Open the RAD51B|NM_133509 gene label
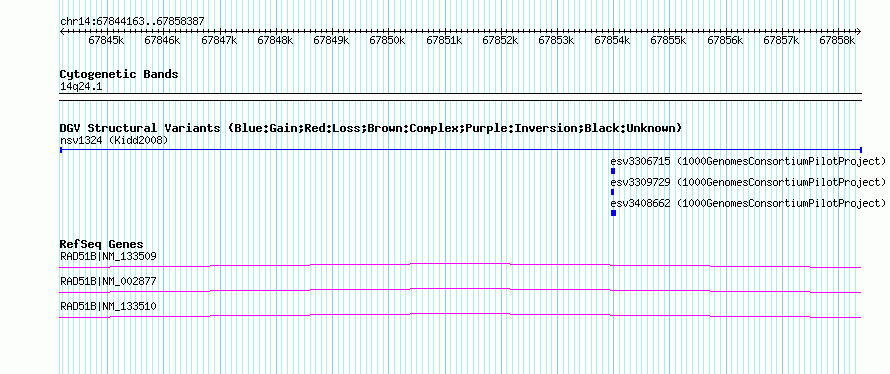 (108, 257)
